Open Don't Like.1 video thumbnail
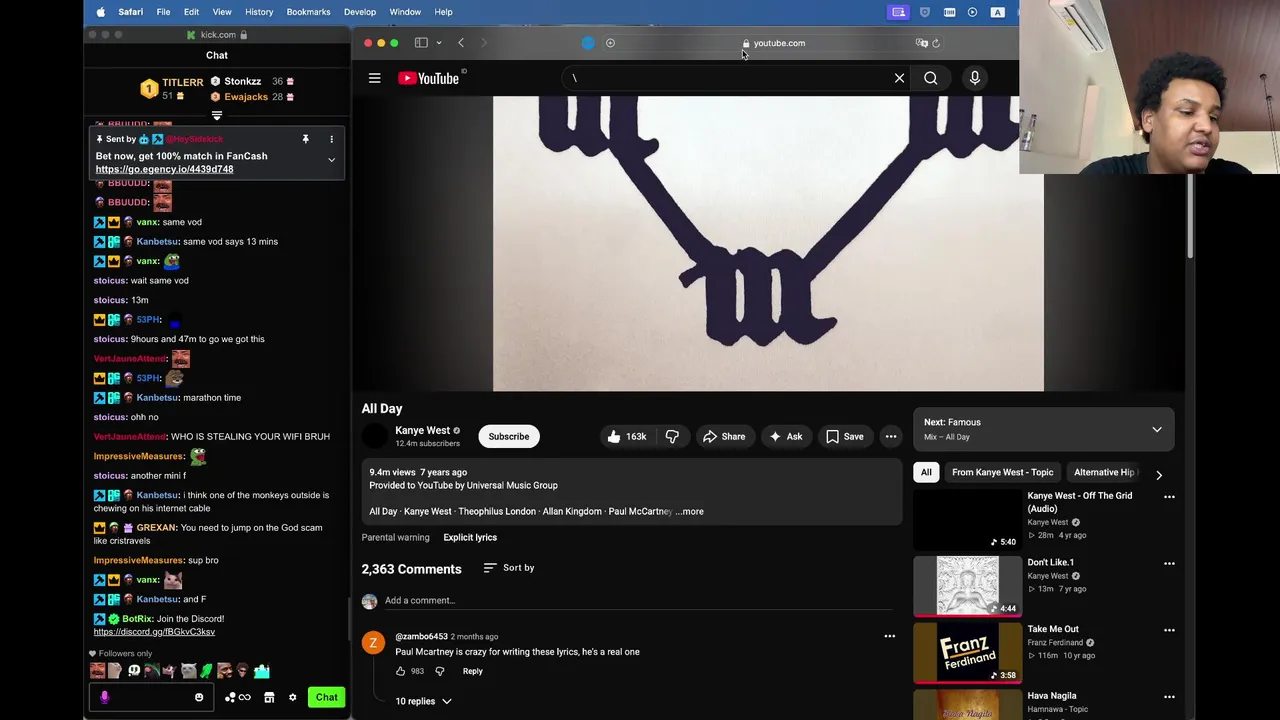This screenshot has height=720, width=1280. [967, 586]
